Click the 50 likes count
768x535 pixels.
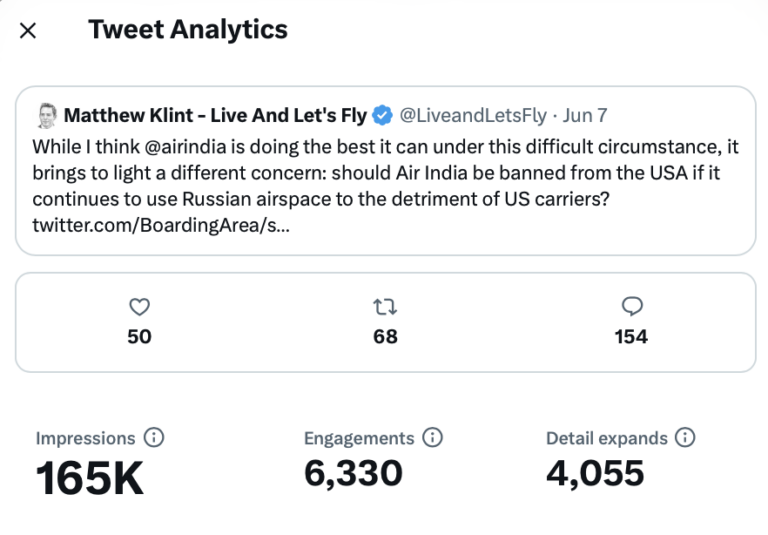(140, 337)
